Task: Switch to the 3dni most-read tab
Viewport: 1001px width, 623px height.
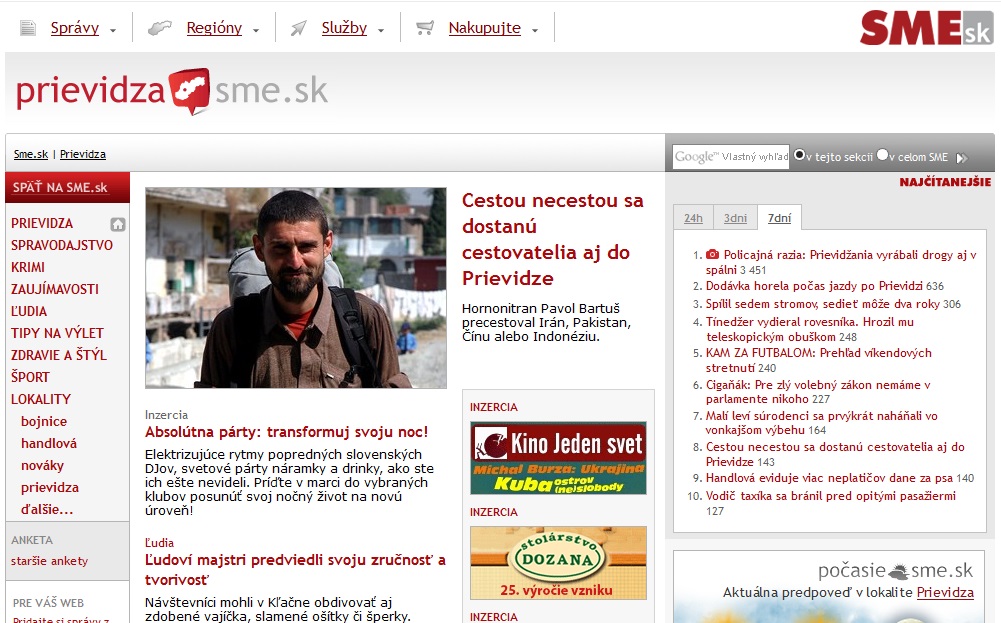Action: (x=735, y=218)
